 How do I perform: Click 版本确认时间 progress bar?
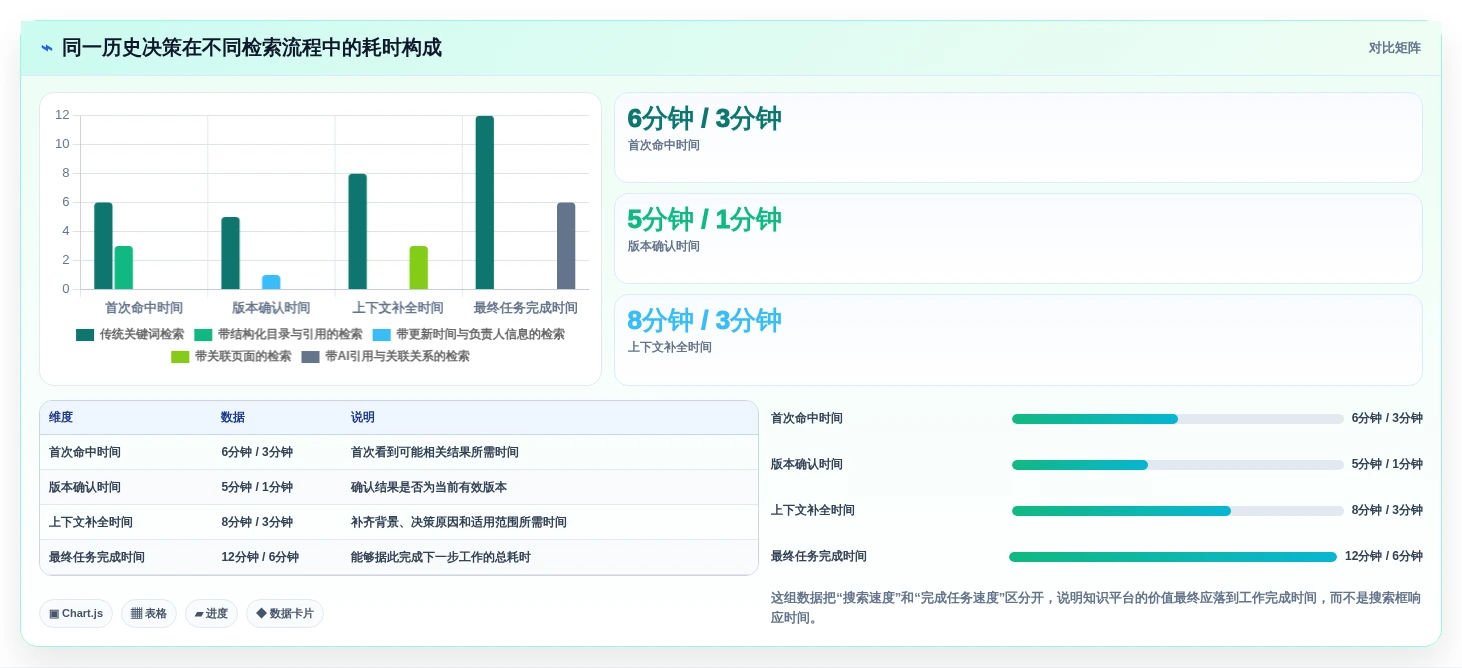pyautogui.click(x=1178, y=465)
